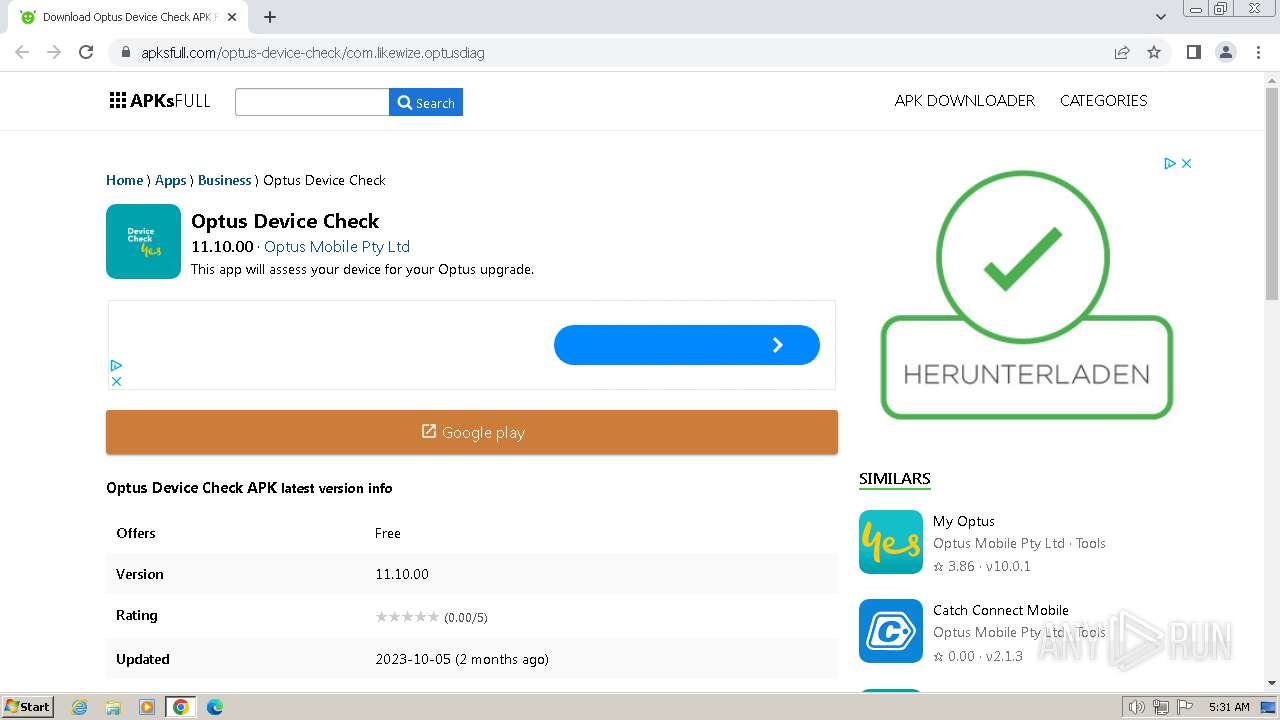The height and width of the screenshot is (720, 1280).
Task: Open media player taskbar icon
Action: tap(147, 706)
